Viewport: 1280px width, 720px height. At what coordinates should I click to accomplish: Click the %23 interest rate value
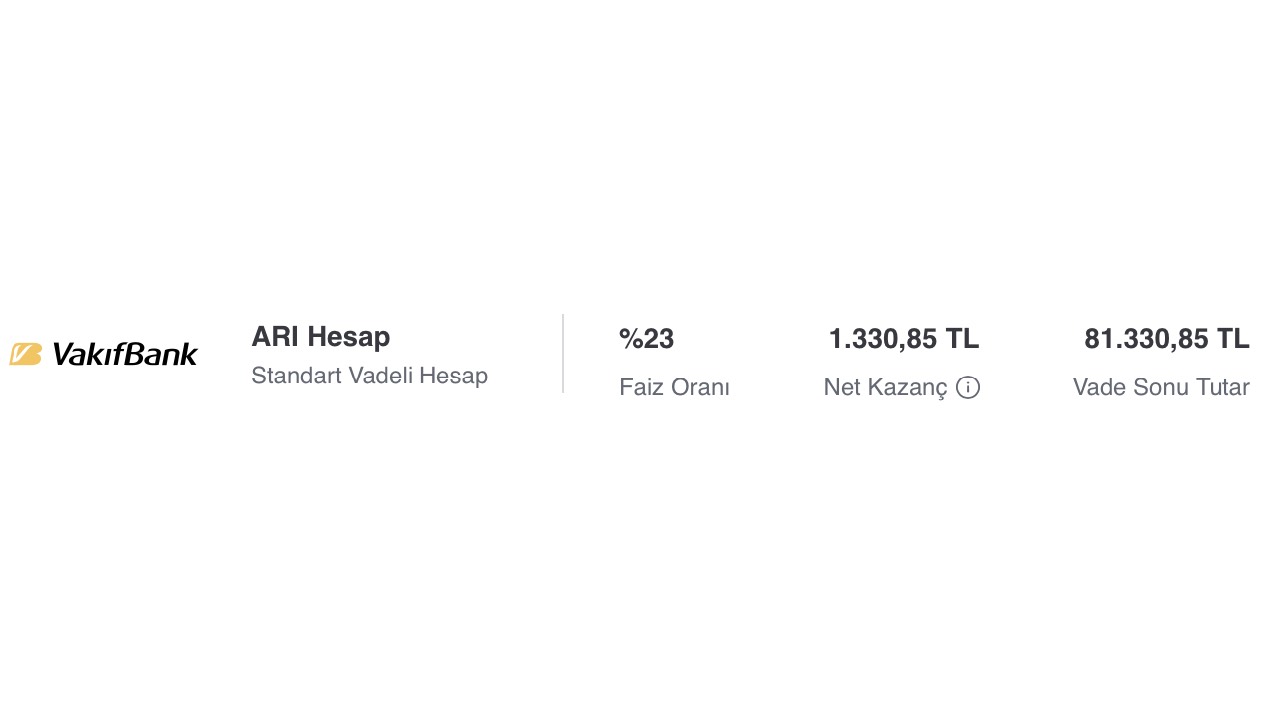[646, 339]
